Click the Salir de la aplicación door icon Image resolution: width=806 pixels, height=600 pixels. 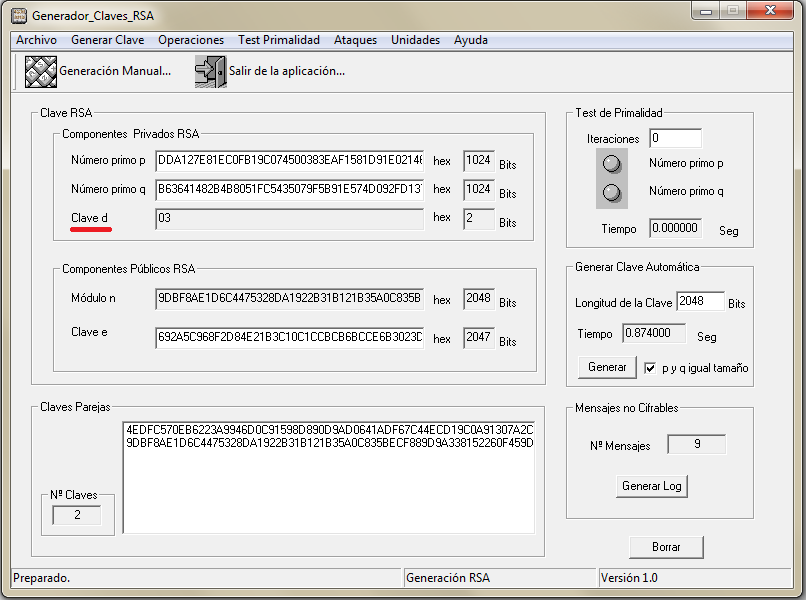coord(210,72)
